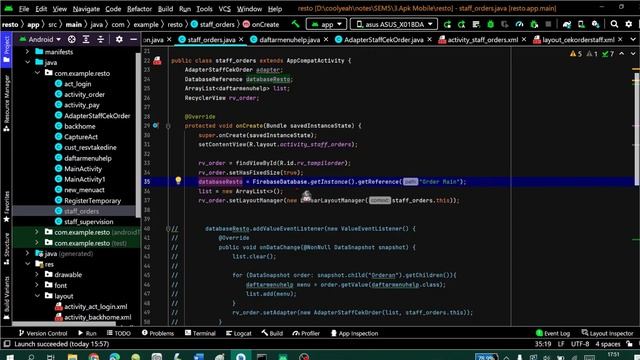Hide the project tool window

pos(133,40)
